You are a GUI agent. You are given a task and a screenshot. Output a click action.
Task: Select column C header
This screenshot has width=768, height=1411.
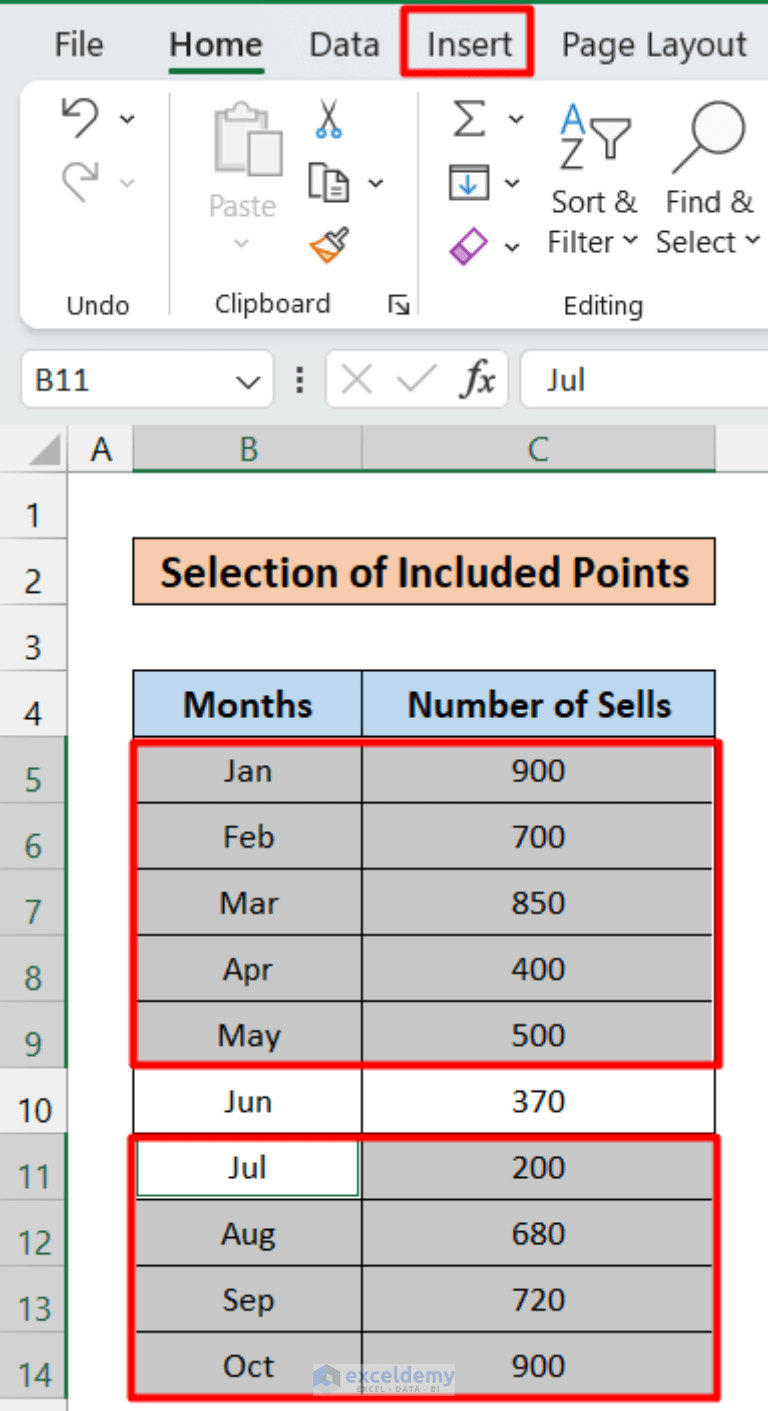pos(538,450)
